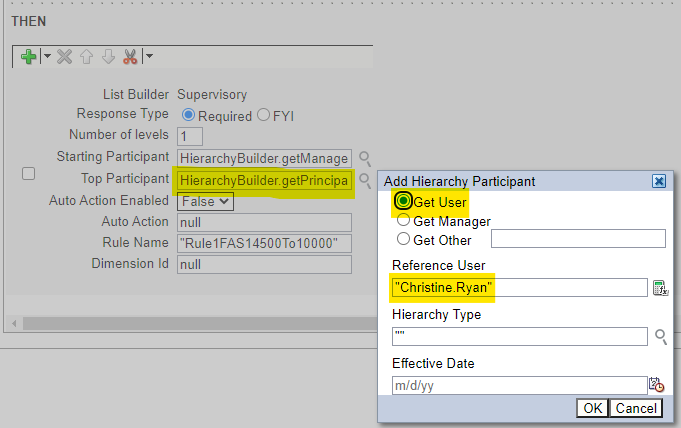681x428 pixels.
Task: Click magnifier icon beside Hierarchy Type
Action: (660, 336)
